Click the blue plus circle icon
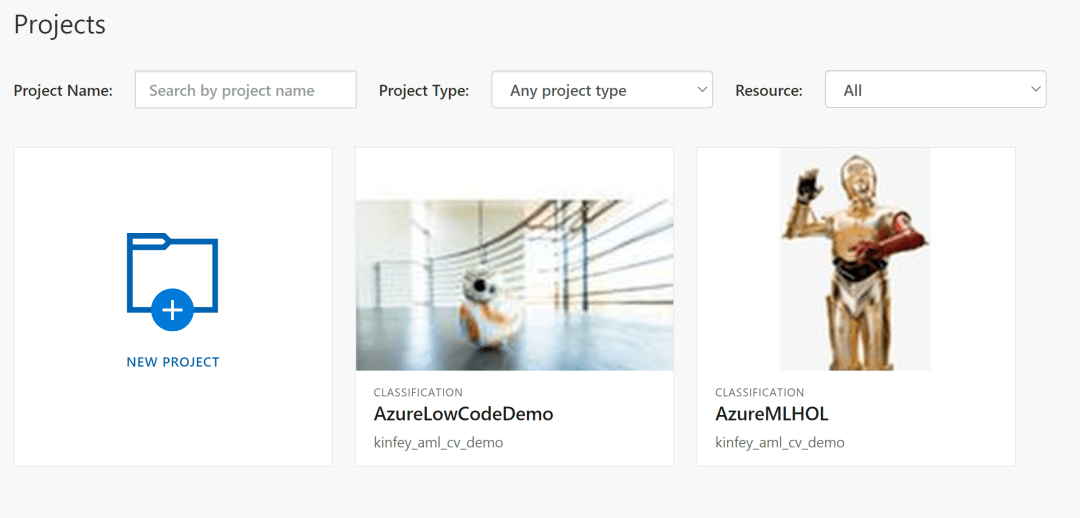 tap(172, 310)
